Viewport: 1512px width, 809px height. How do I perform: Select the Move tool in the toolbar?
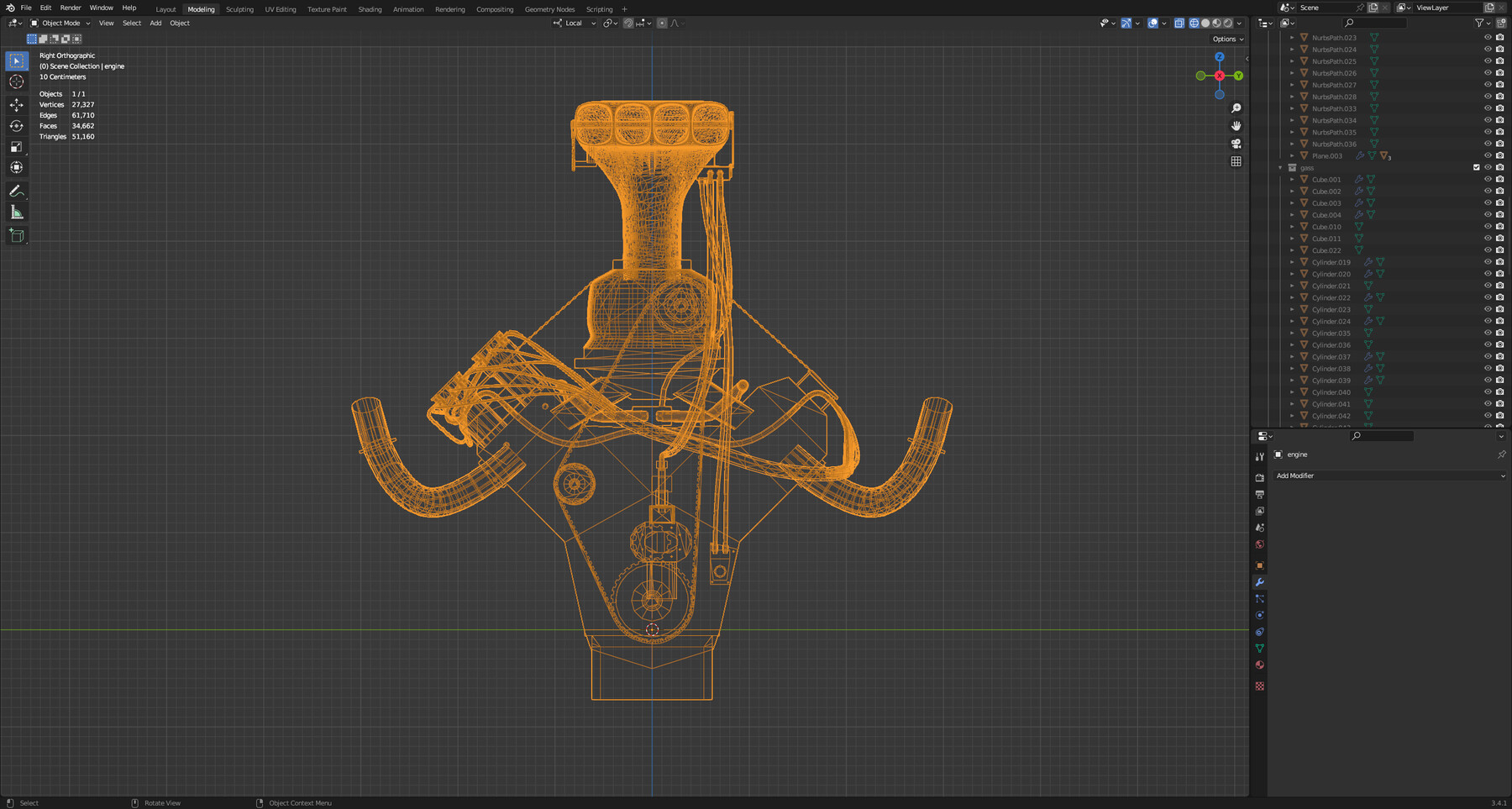point(17,104)
